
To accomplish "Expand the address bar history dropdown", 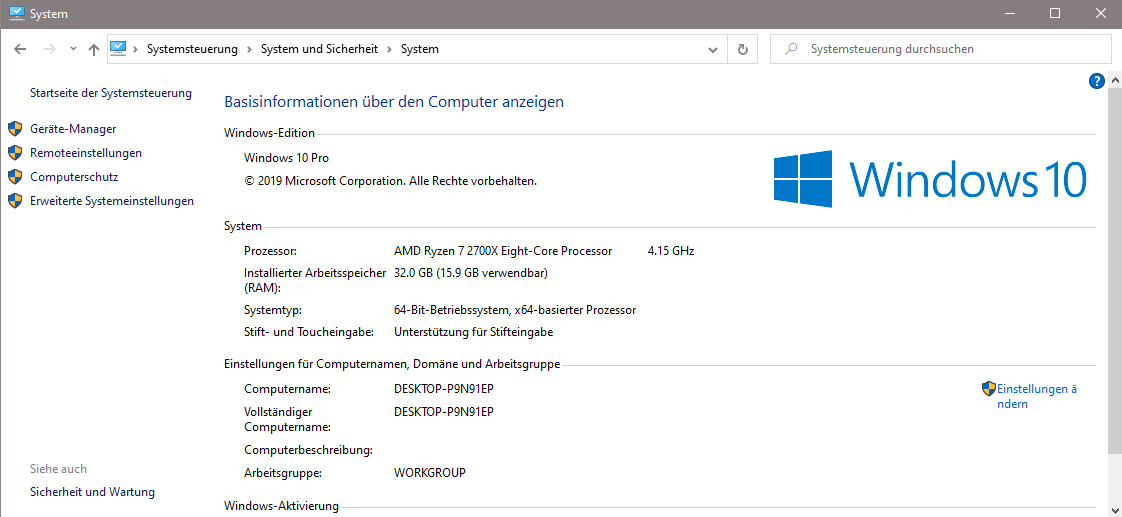I will [x=713, y=49].
